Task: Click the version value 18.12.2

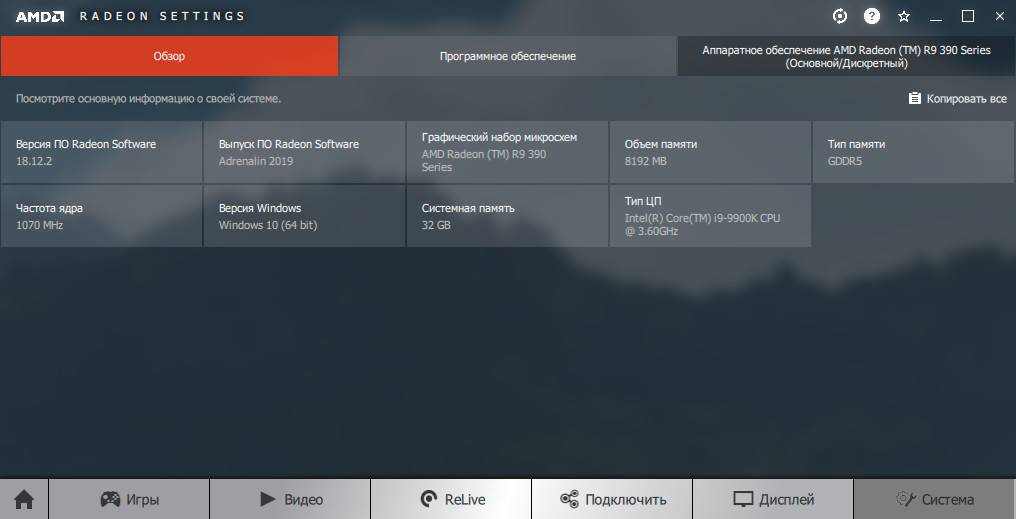Action: point(34,161)
